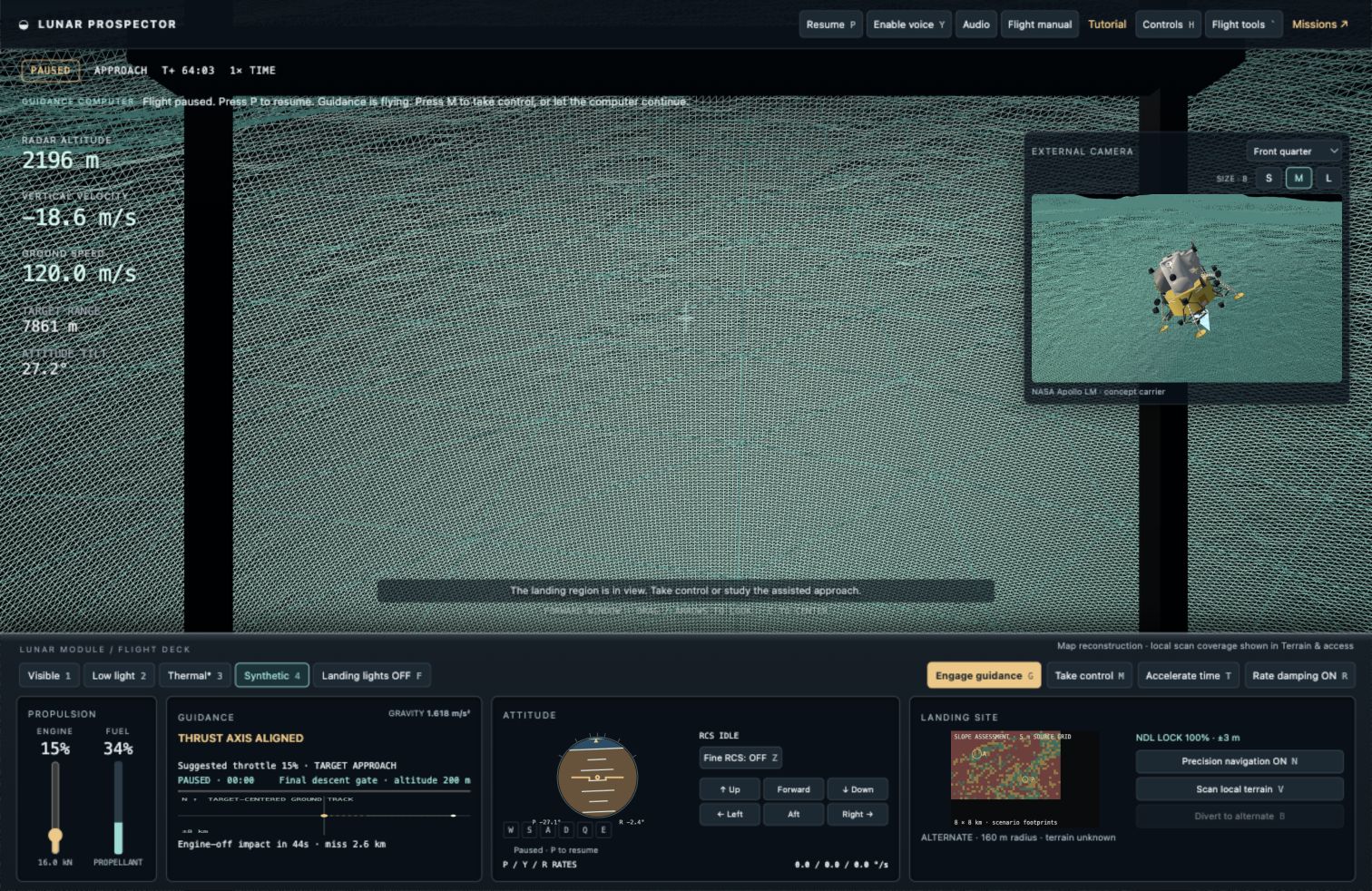The image size is (1372, 891).
Task: Click the D key indicator
Action: click(x=566, y=829)
